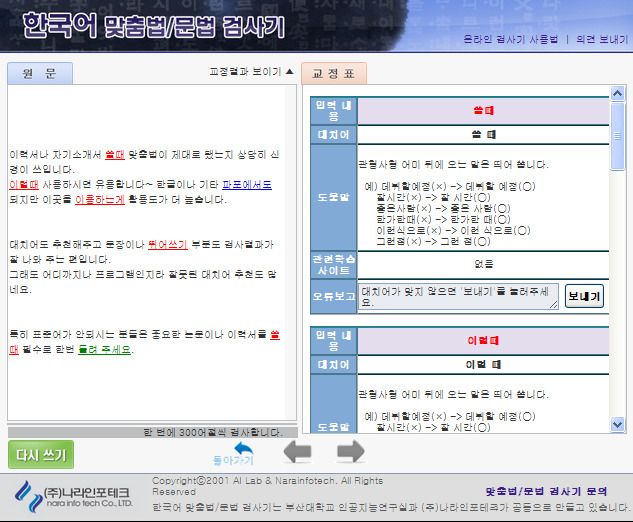
Task: Click example line 좋은사람(×) -> 좋은 사람(○)
Action: (x=443, y=208)
